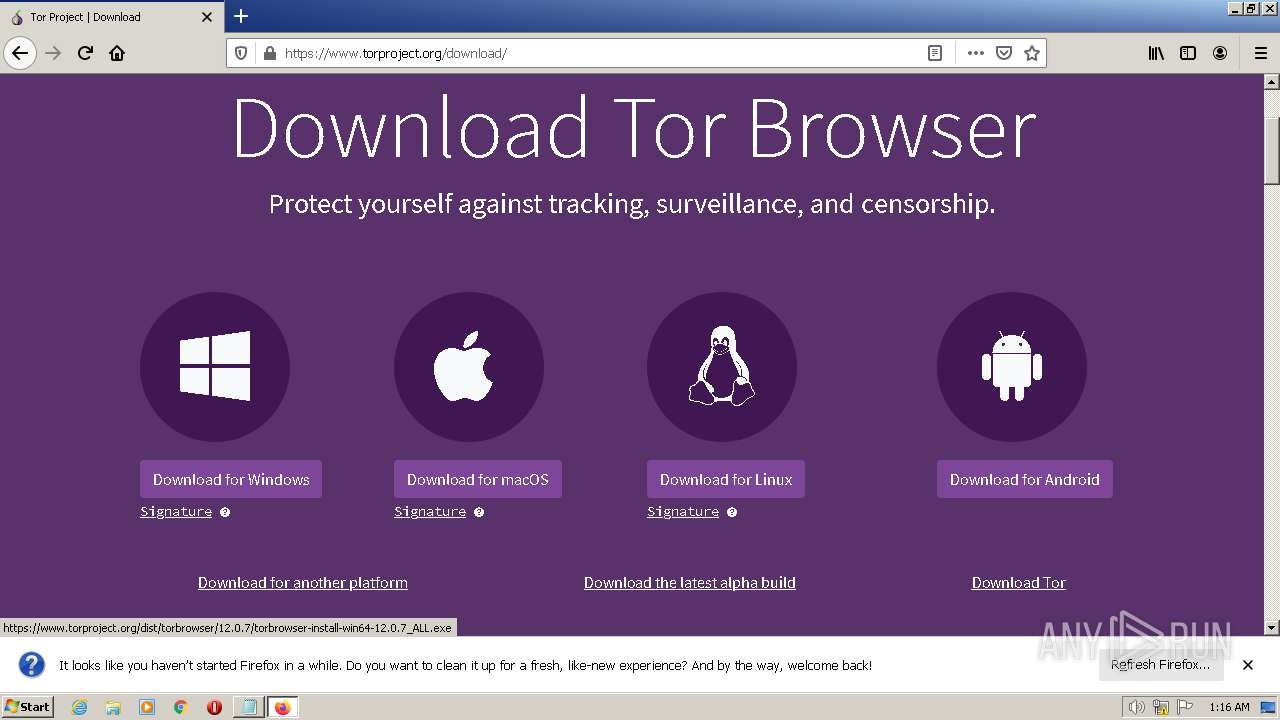
Task: Click the Apple logo circle
Action: coord(469,367)
